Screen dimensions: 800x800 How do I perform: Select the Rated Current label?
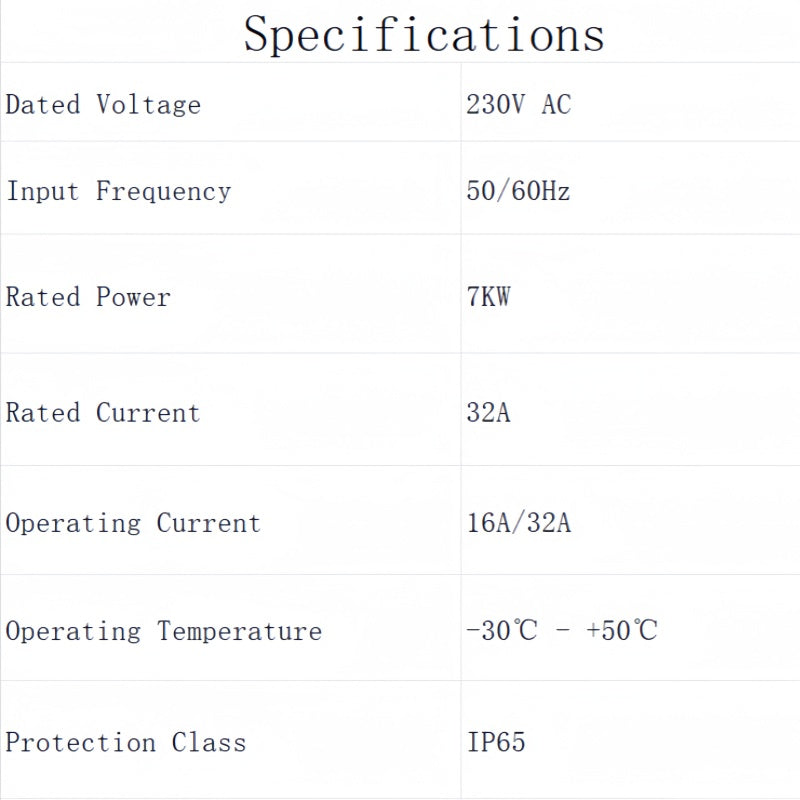(x=103, y=413)
